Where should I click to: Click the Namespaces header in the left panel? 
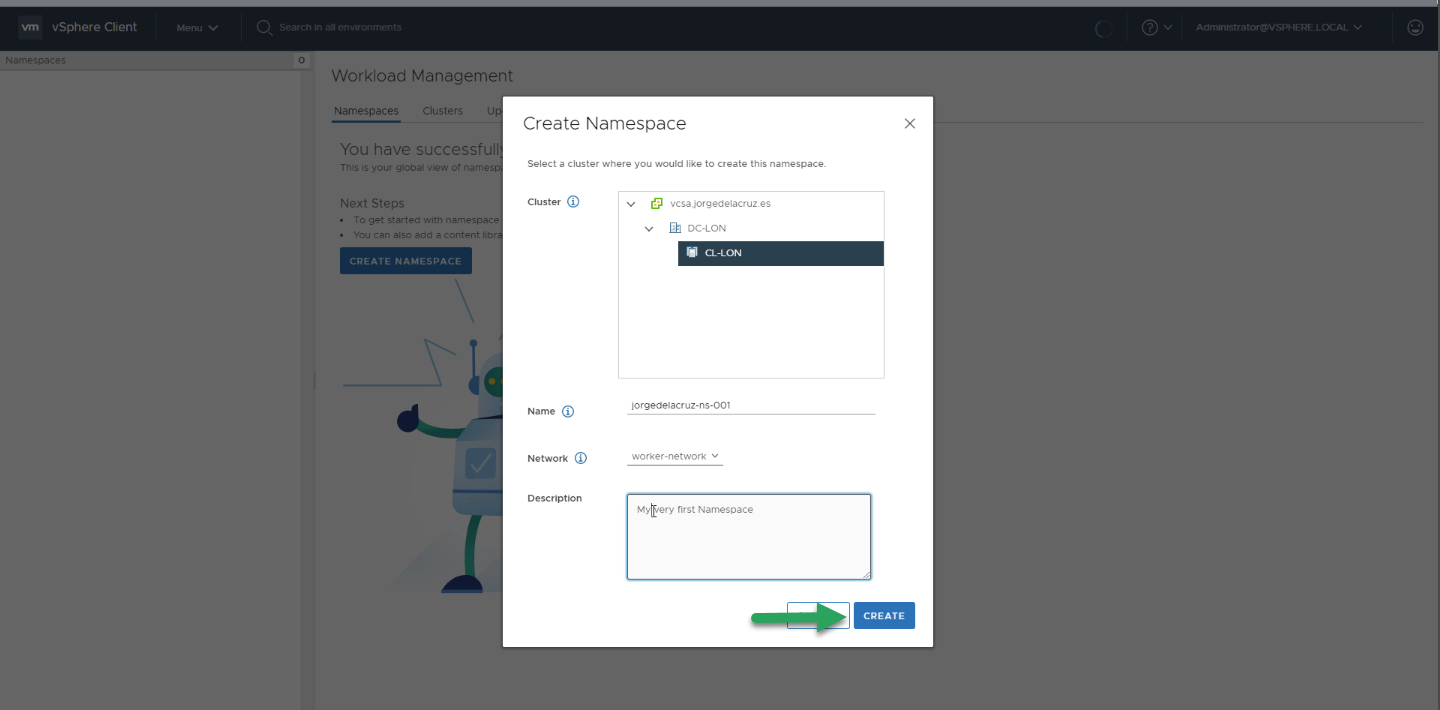click(35, 61)
